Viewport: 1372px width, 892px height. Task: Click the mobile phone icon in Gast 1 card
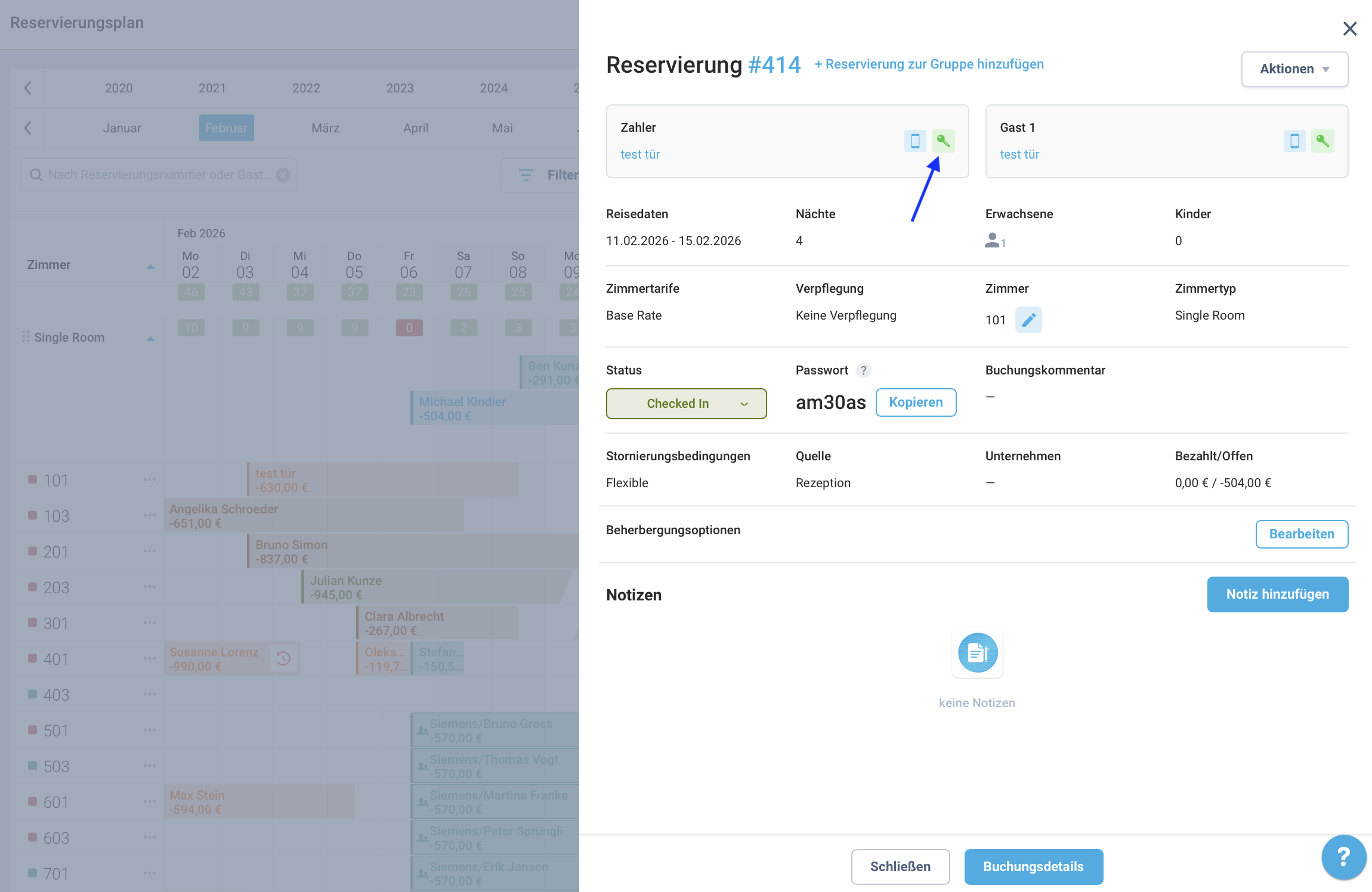click(x=1294, y=141)
